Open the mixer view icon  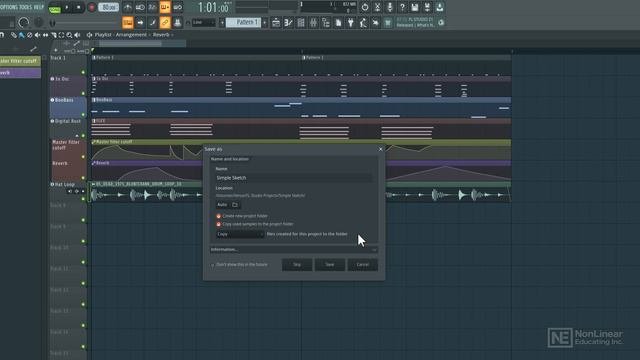pyautogui.click(x=313, y=23)
